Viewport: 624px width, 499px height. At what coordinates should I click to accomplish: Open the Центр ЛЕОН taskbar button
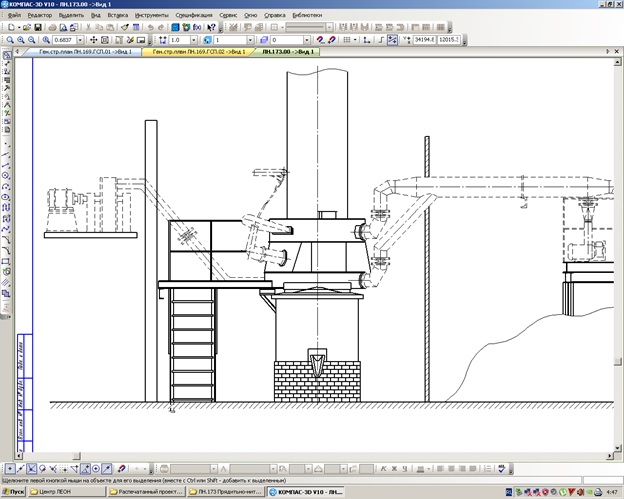pos(67,492)
